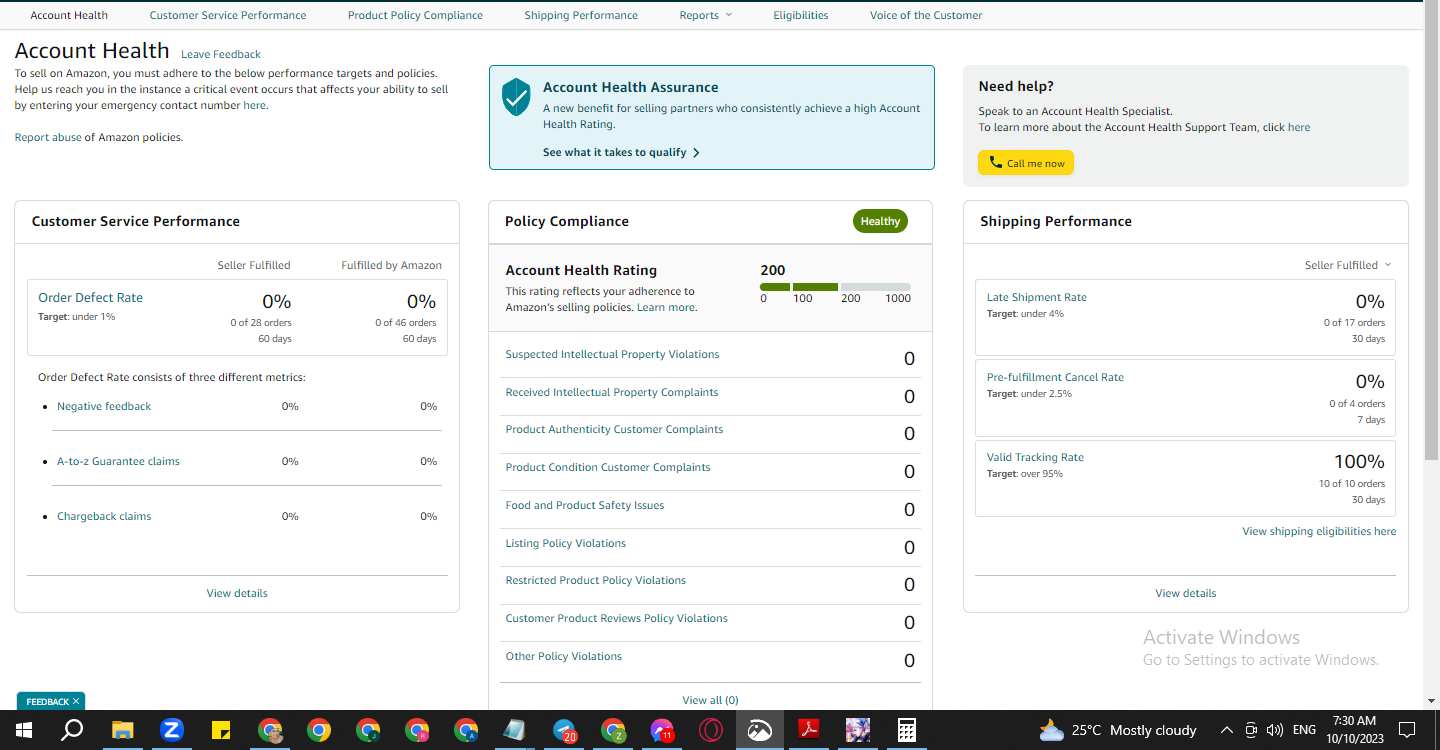Click the '0 of 28 orders' text

pyautogui.click(x=260, y=322)
